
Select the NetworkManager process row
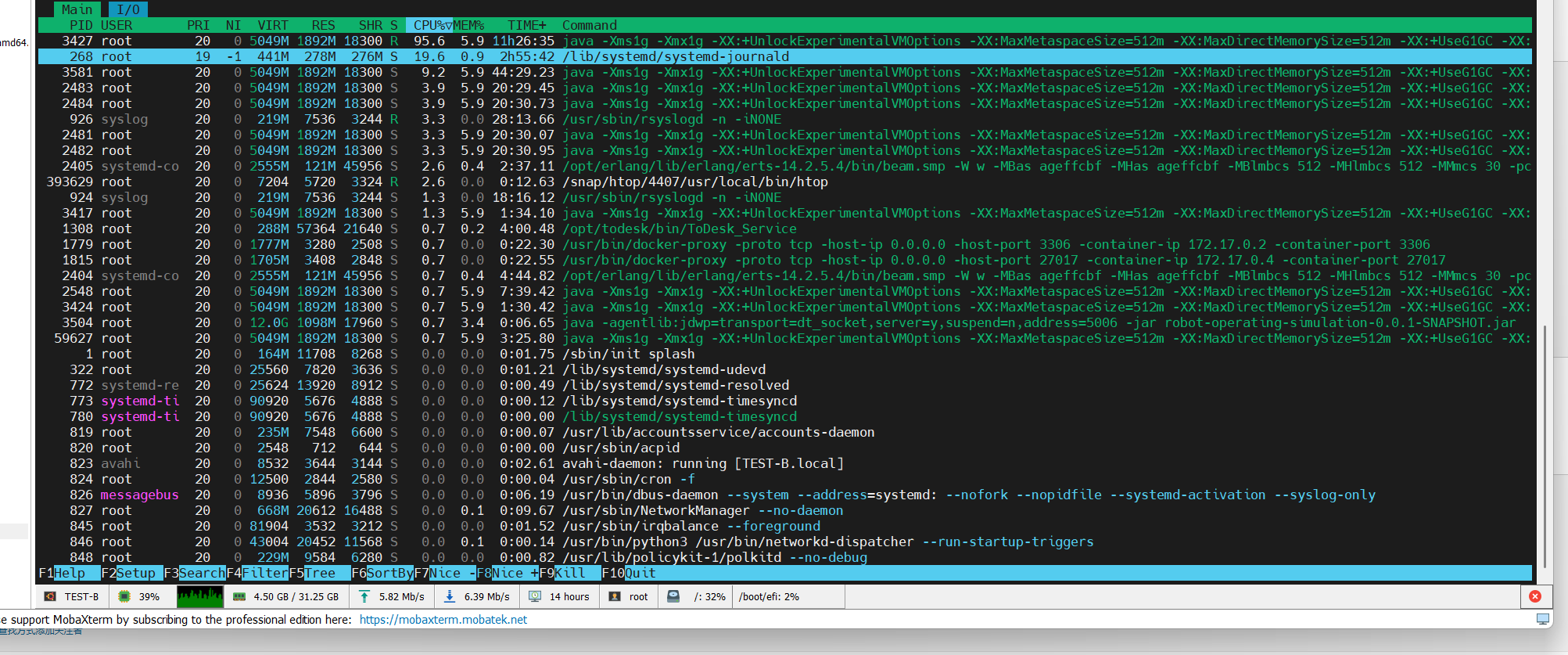click(785, 510)
